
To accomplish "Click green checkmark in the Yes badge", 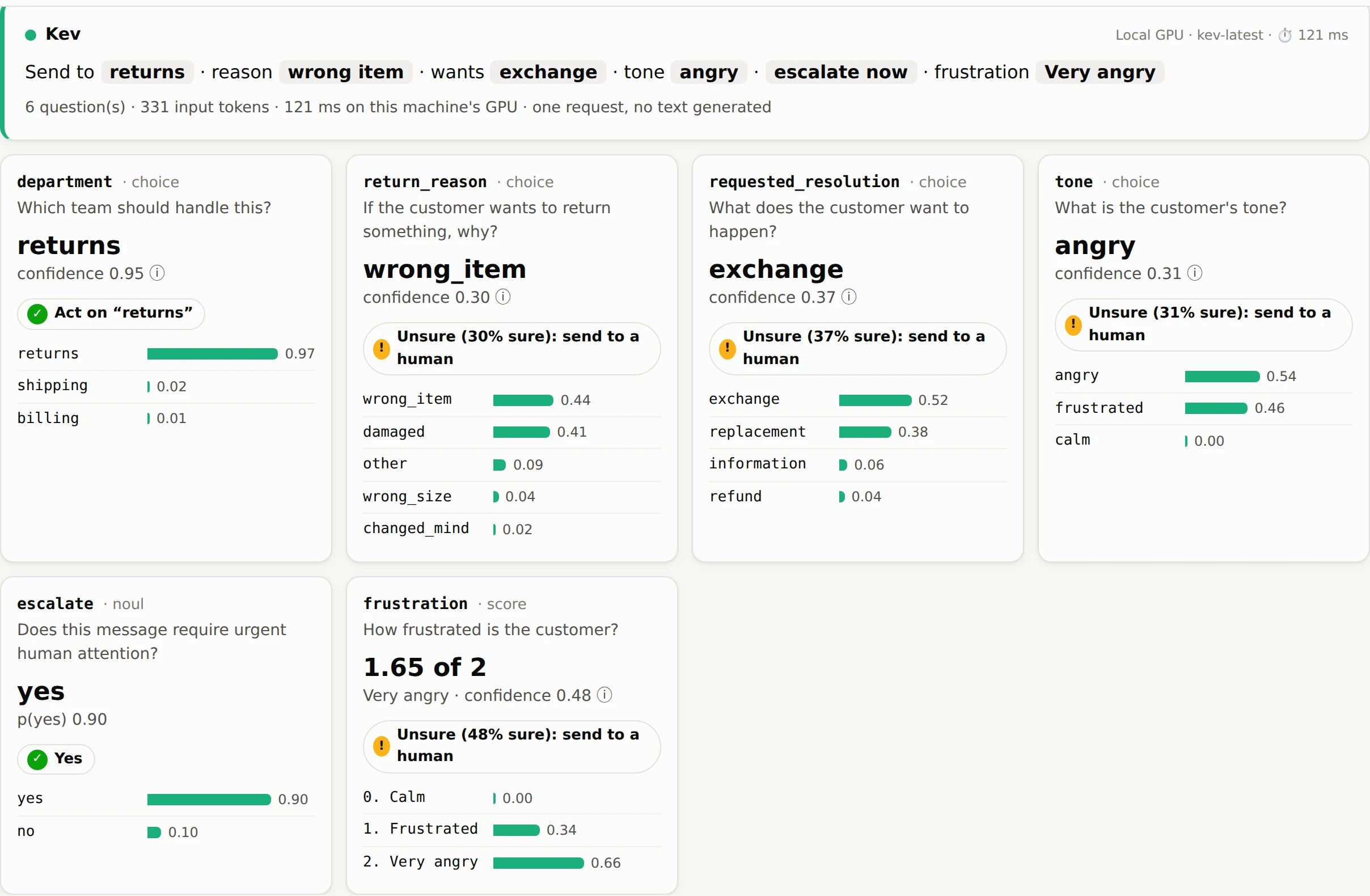I will [x=37, y=759].
